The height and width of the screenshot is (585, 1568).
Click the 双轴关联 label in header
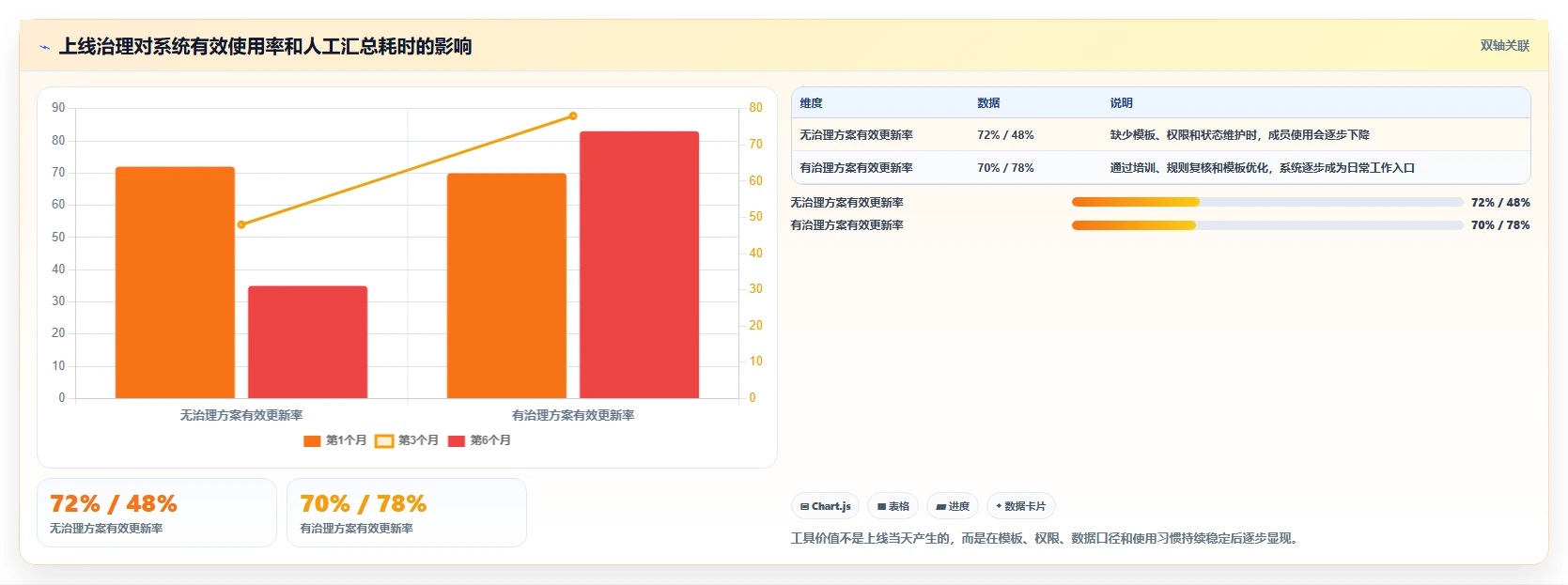click(1504, 45)
